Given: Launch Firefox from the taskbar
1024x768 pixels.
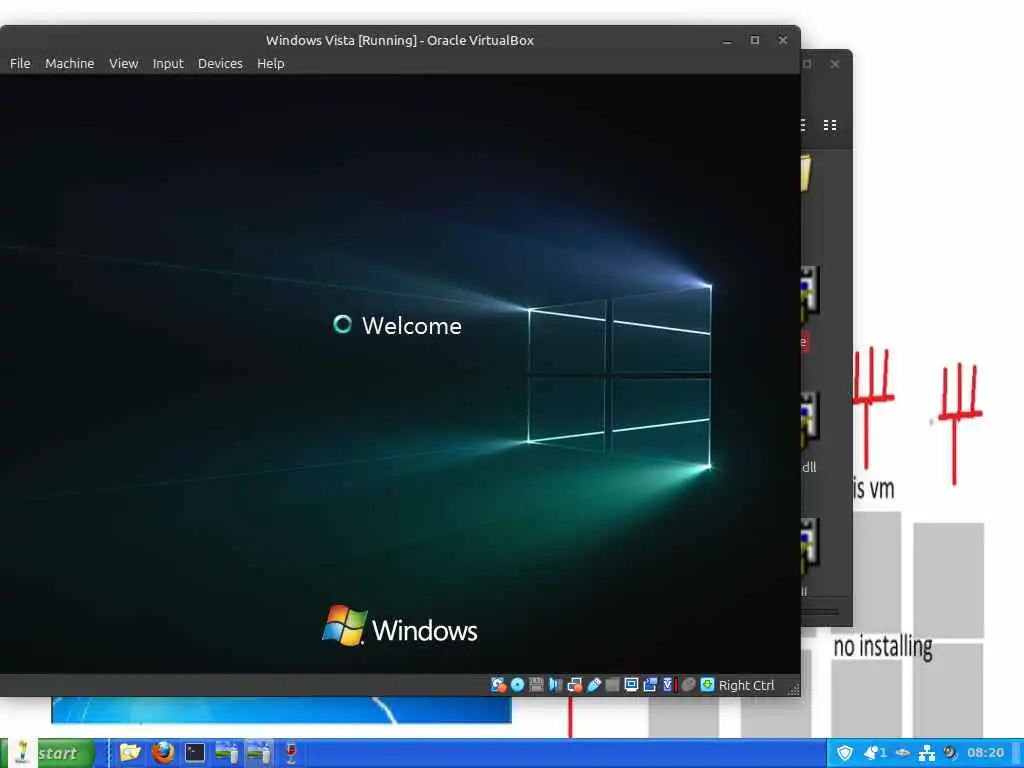Looking at the screenshot, I should (163, 753).
